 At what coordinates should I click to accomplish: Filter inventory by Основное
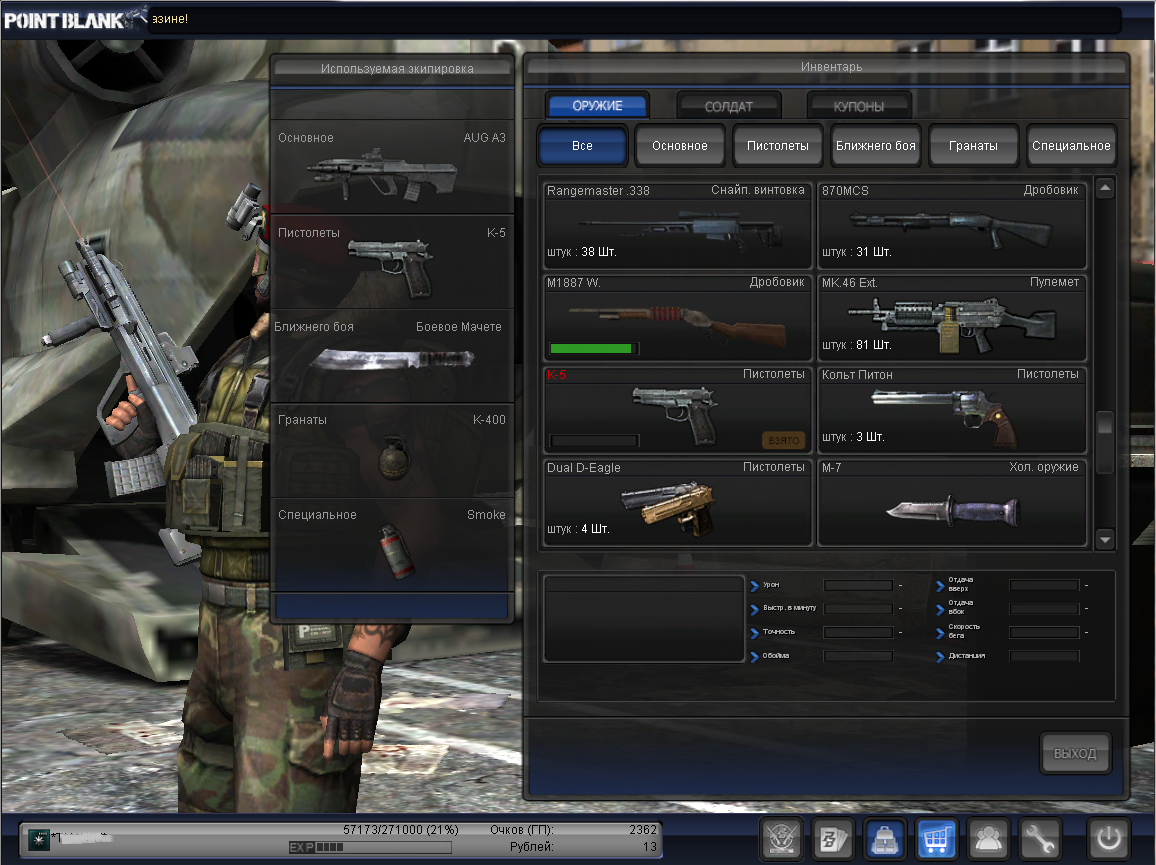coord(680,145)
